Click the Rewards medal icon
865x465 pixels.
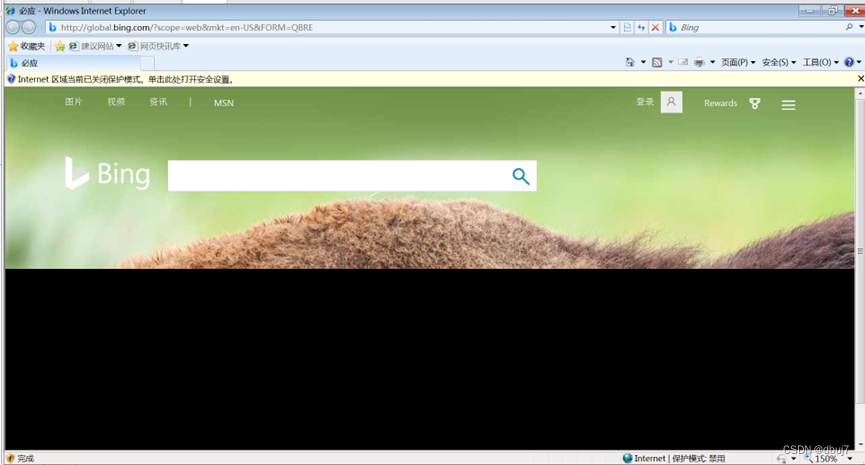[755, 103]
